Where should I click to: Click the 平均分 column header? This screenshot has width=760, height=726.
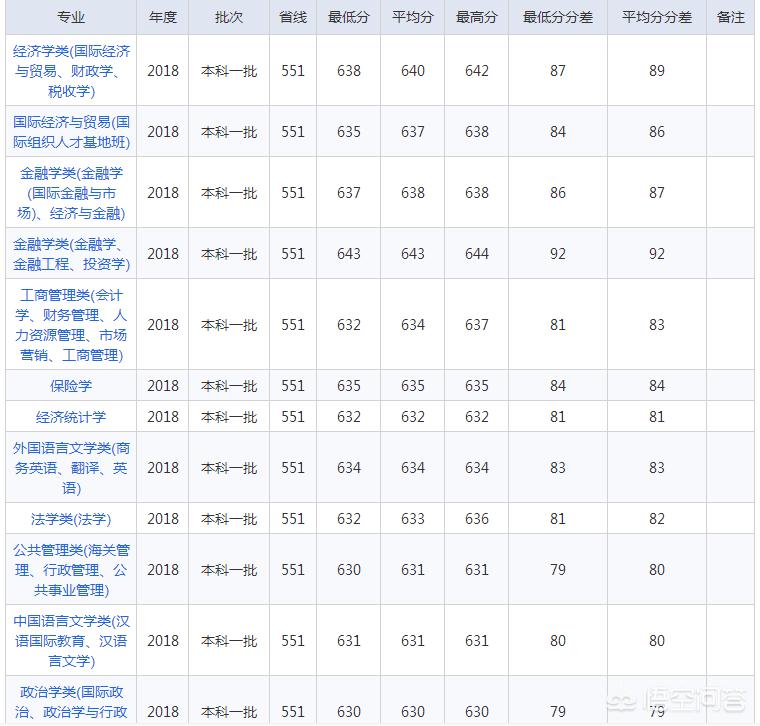coord(412,17)
